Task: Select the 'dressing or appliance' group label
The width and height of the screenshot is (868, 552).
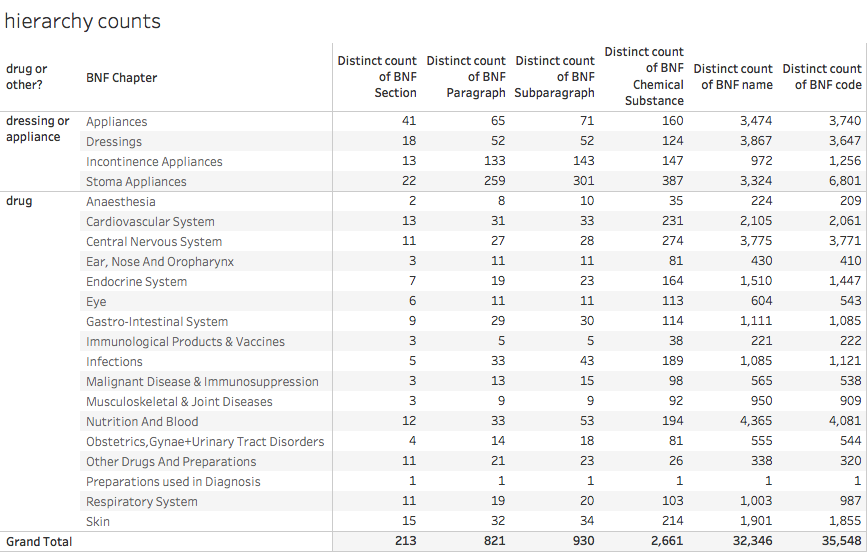Action: click(x=38, y=128)
